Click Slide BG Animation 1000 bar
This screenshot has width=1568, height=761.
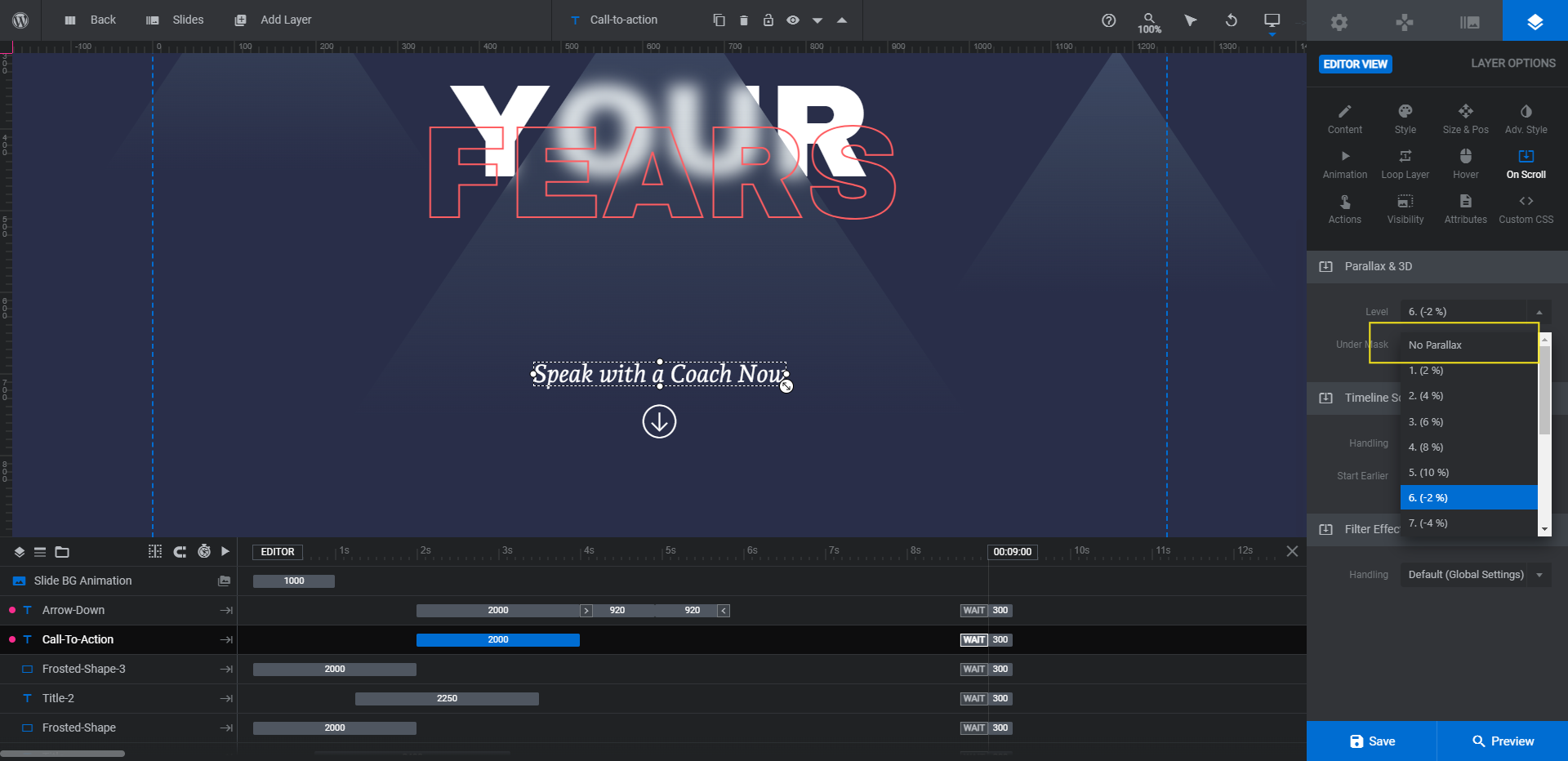coord(294,581)
